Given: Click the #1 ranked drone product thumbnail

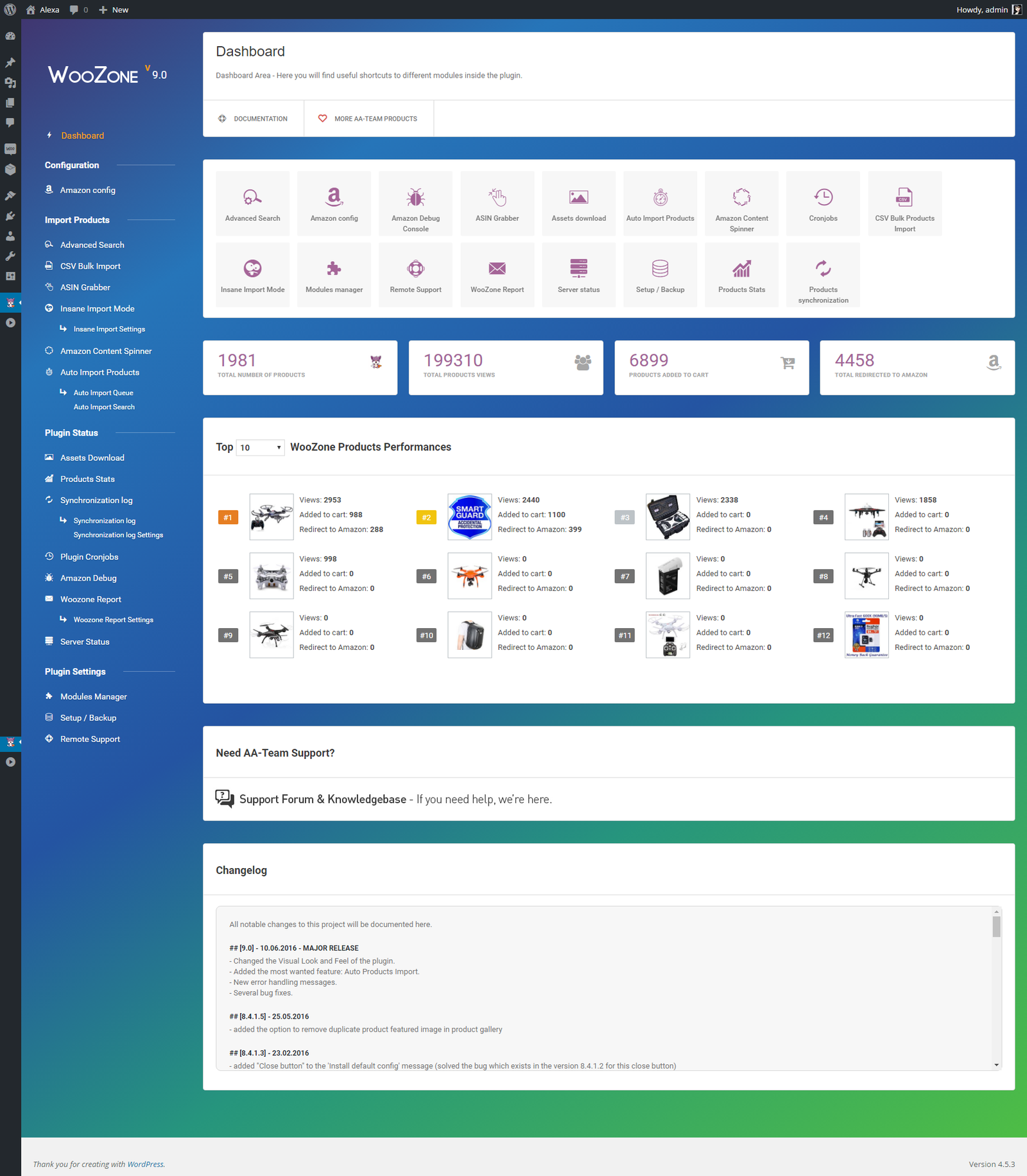Looking at the screenshot, I should (x=271, y=516).
